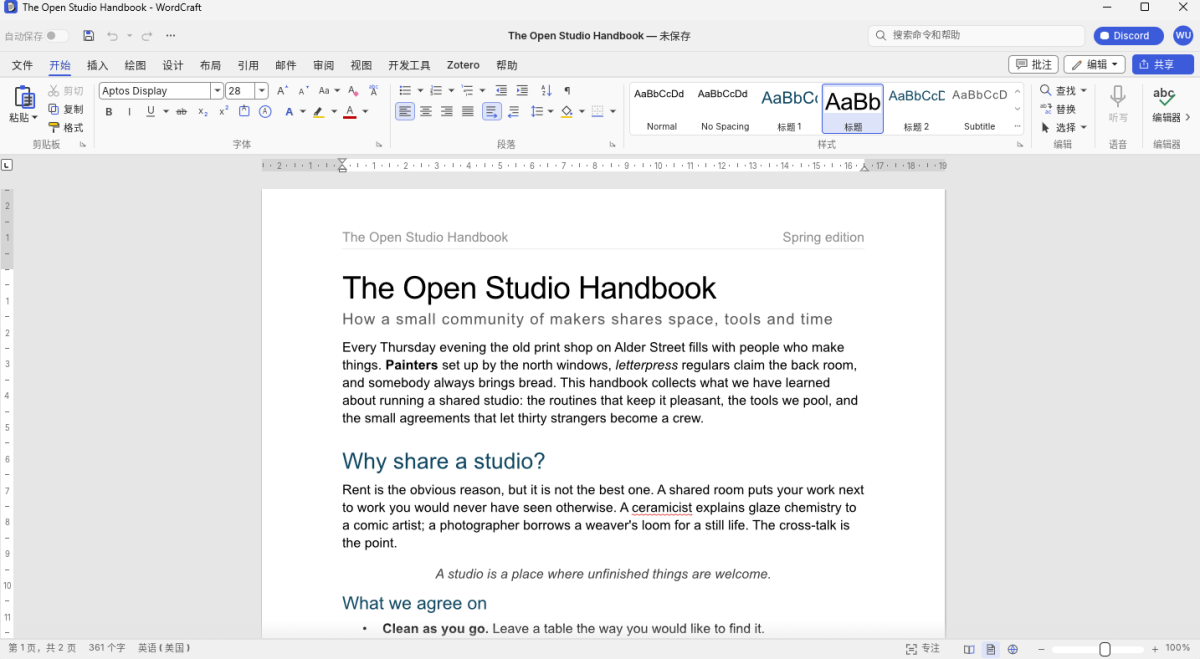This screenshot has height=659, width=1200.
Task: Center align the paragraph
Action: point(426,112)
